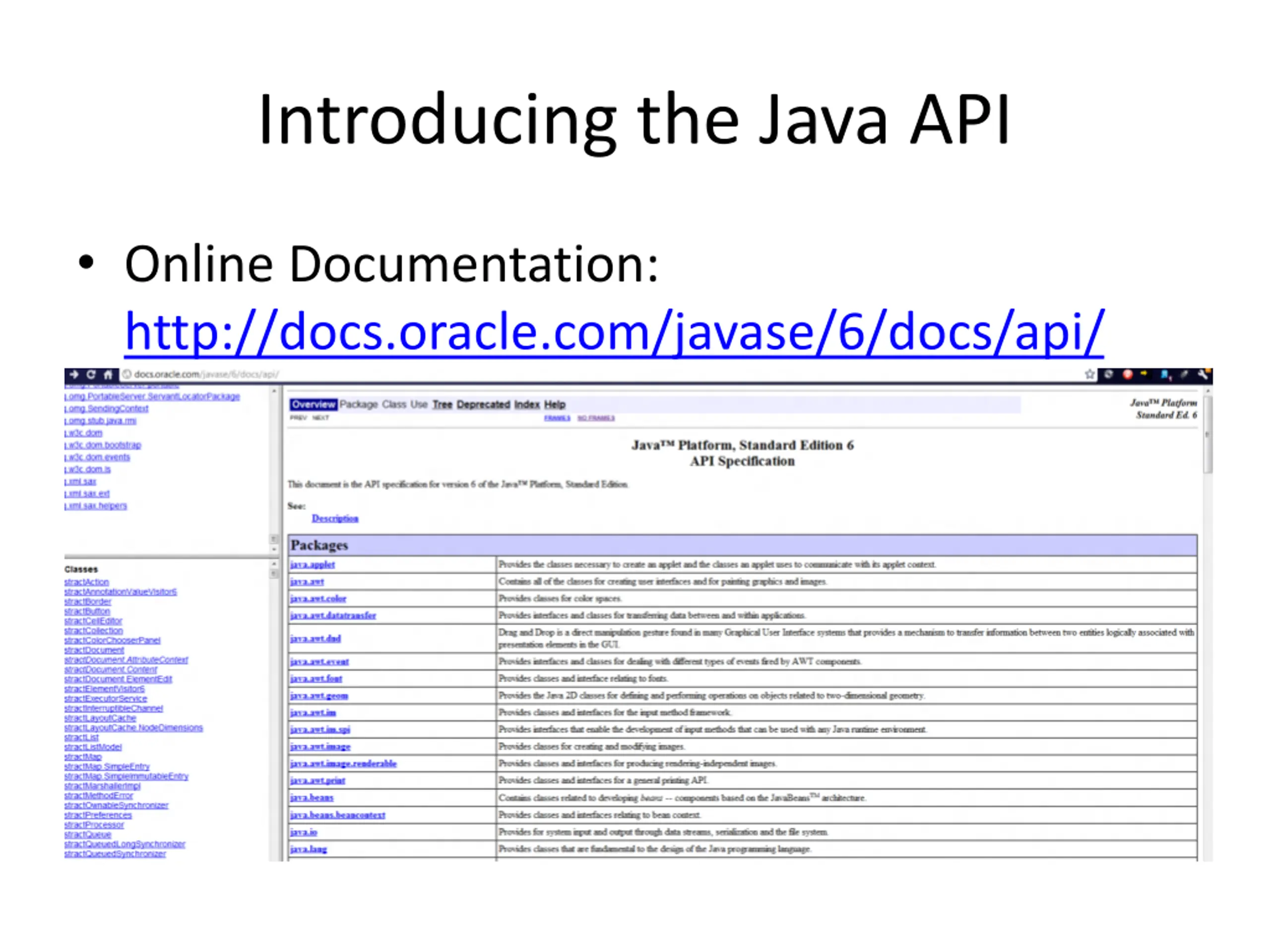The height and width of the screenshot is (952, 1270).
Task: Open the Help navigation link
Action: [555, 405]
